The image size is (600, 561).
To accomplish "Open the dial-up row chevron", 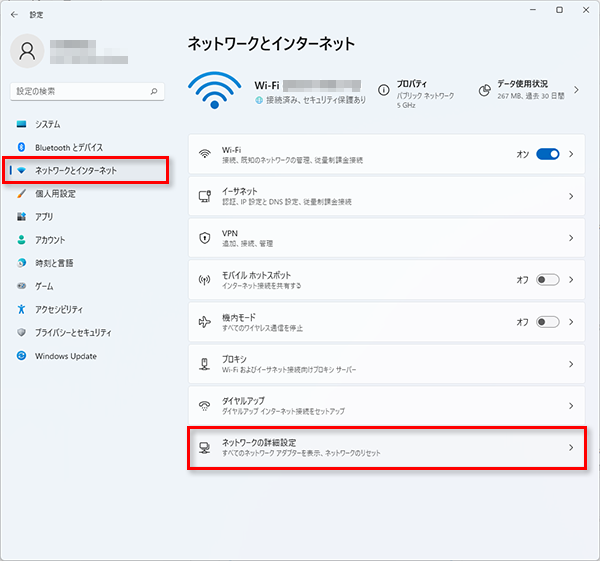I will point(571,406).
